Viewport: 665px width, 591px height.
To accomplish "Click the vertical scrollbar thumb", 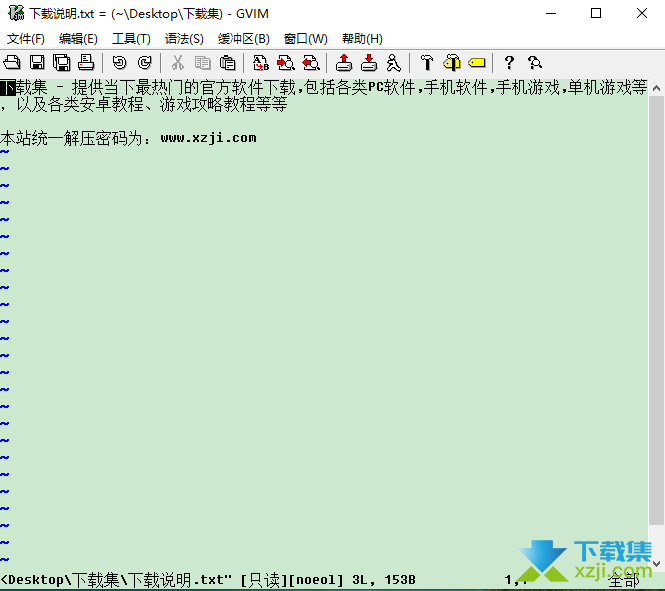I will pos(656,310).
